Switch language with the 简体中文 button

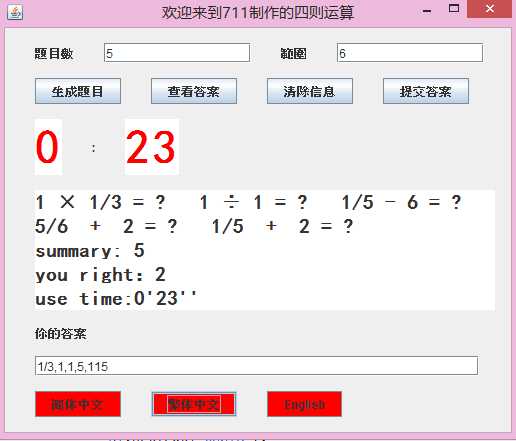tap(78, 404)
